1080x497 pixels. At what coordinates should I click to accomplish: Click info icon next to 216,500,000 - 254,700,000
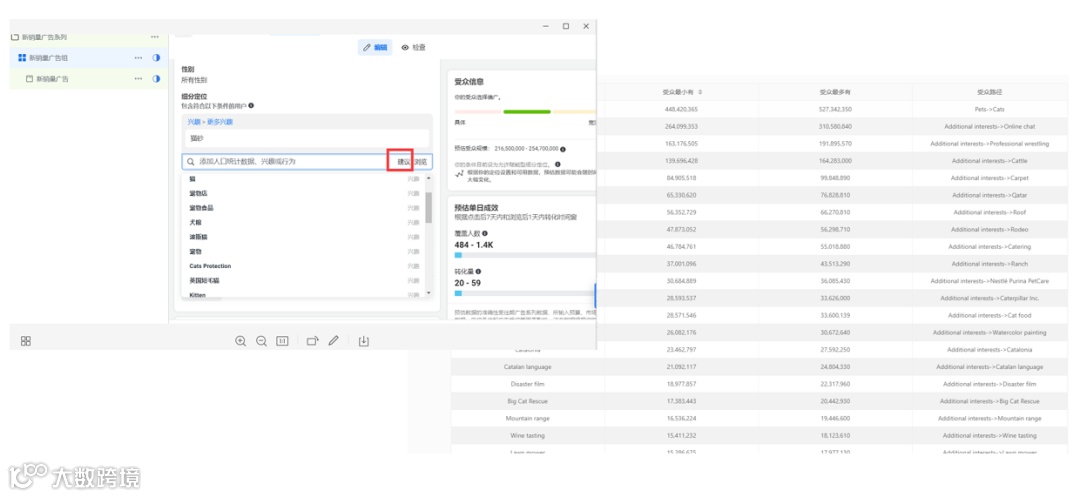tap(563, 149)
